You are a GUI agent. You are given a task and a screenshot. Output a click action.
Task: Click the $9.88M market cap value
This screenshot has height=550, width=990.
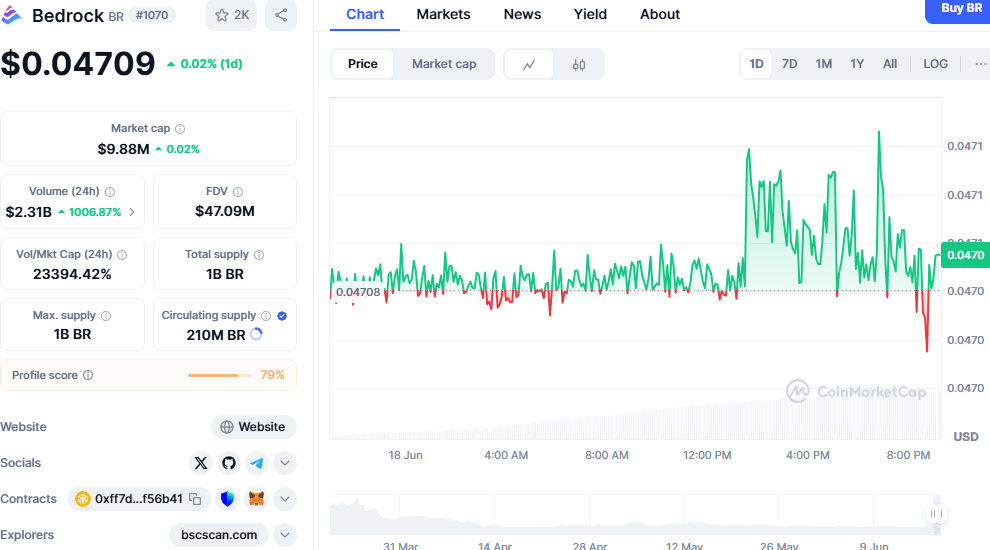pos(123,149)
